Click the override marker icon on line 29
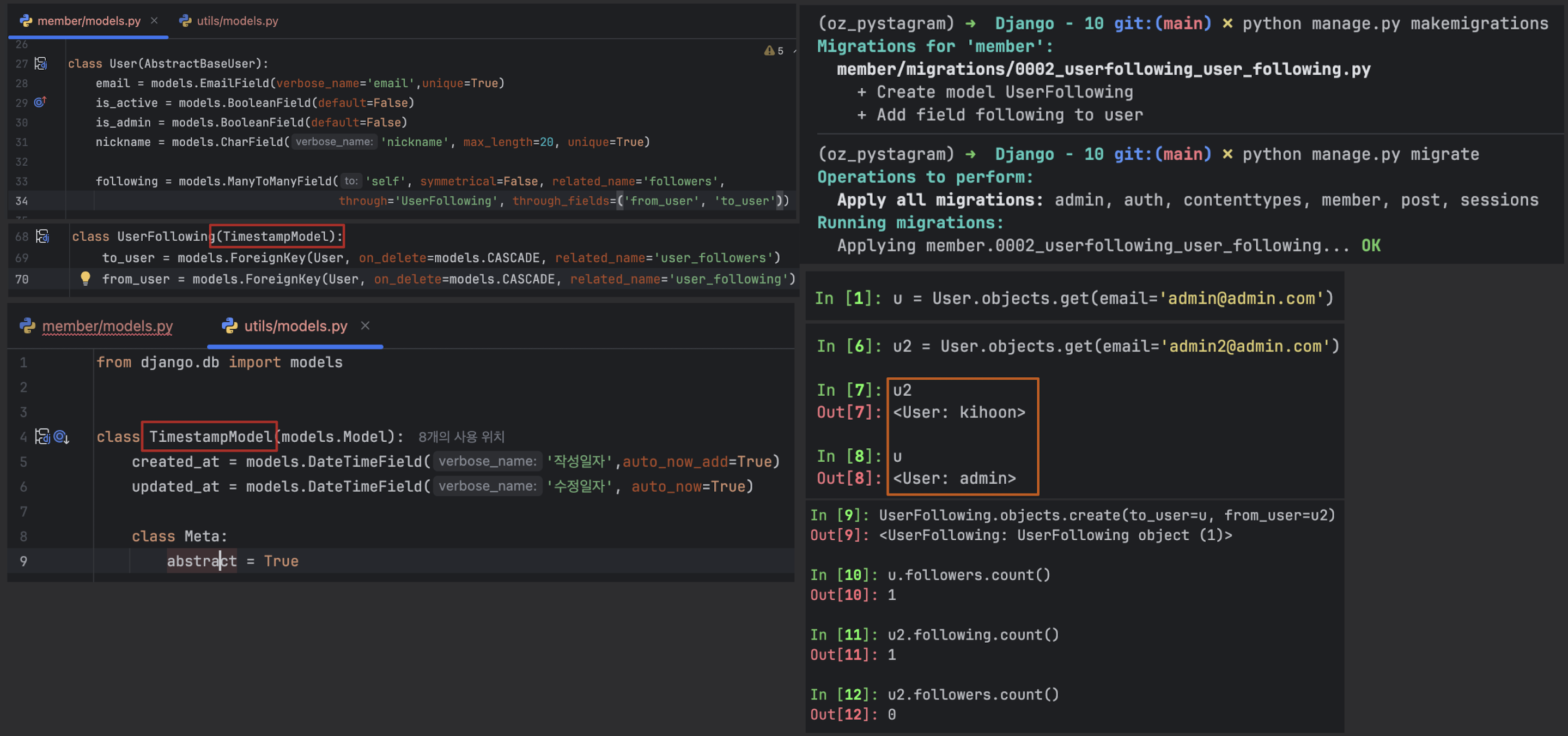 point(40,102)
